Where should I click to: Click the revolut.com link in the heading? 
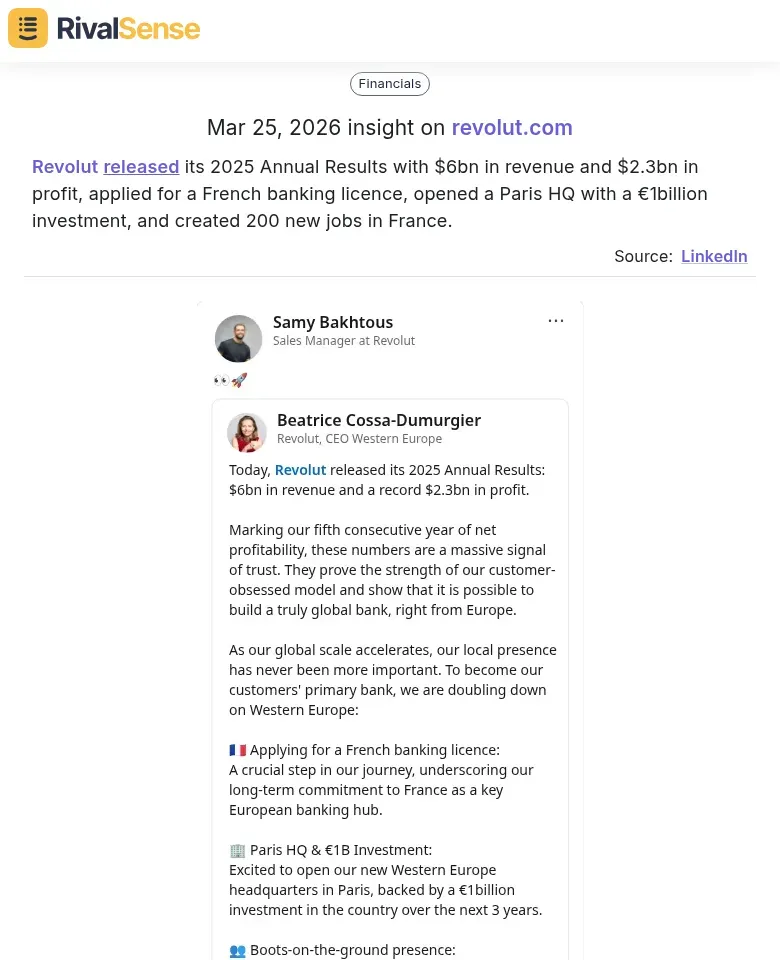coord(511,128)
